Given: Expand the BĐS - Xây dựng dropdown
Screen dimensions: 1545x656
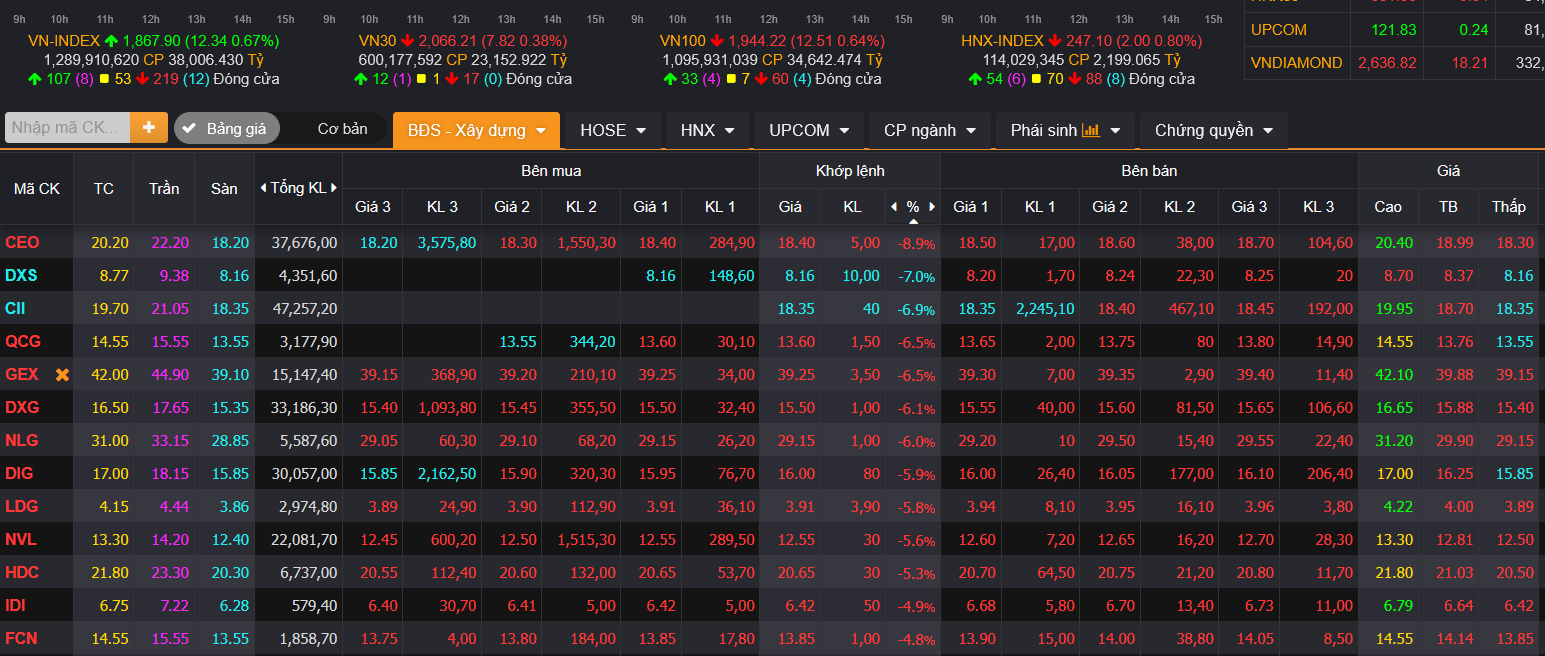Looking at the screenshot, I should click(x=475, y=130).
